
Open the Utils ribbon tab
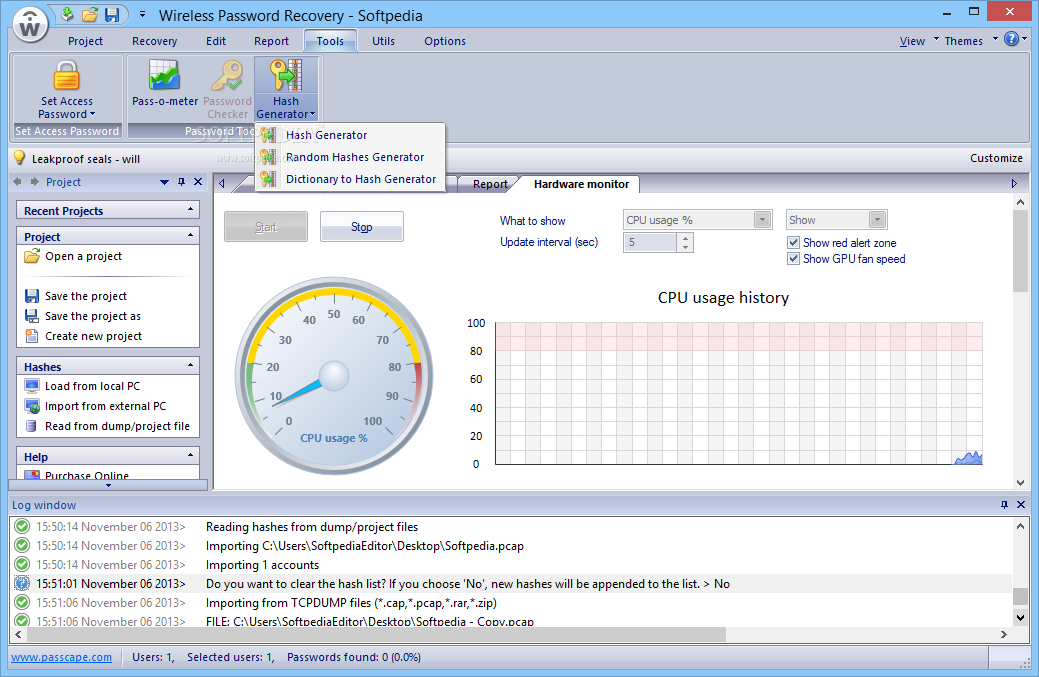[383, 41]
